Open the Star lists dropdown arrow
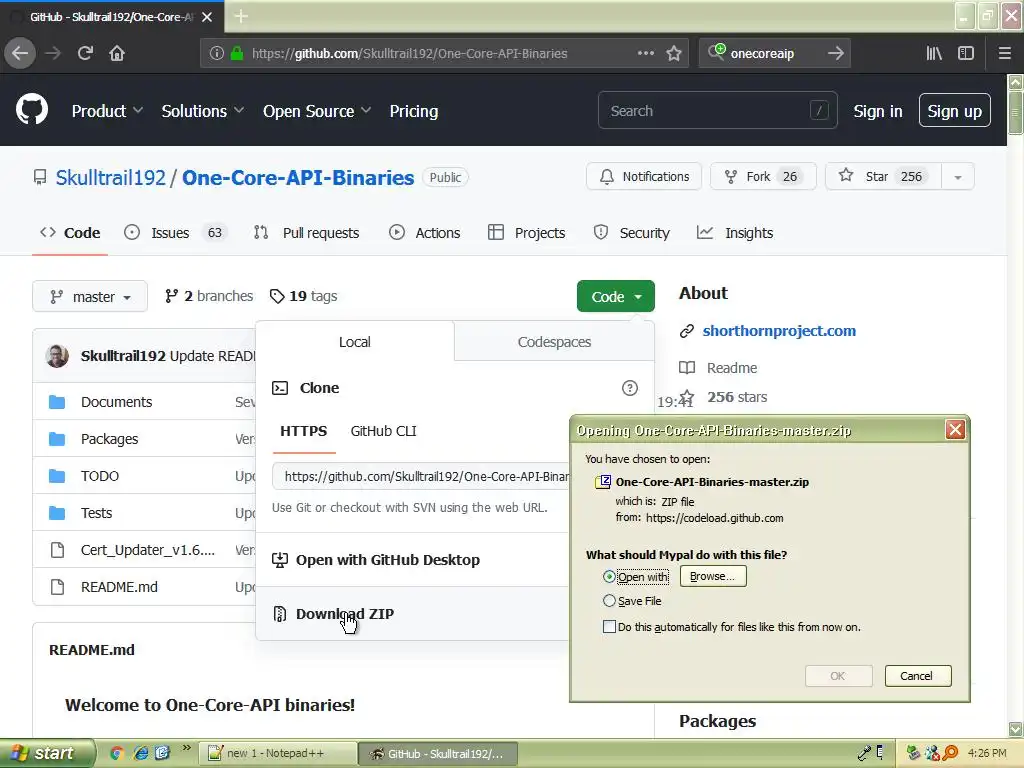1024x768 pixels. [x=957, y=177]
